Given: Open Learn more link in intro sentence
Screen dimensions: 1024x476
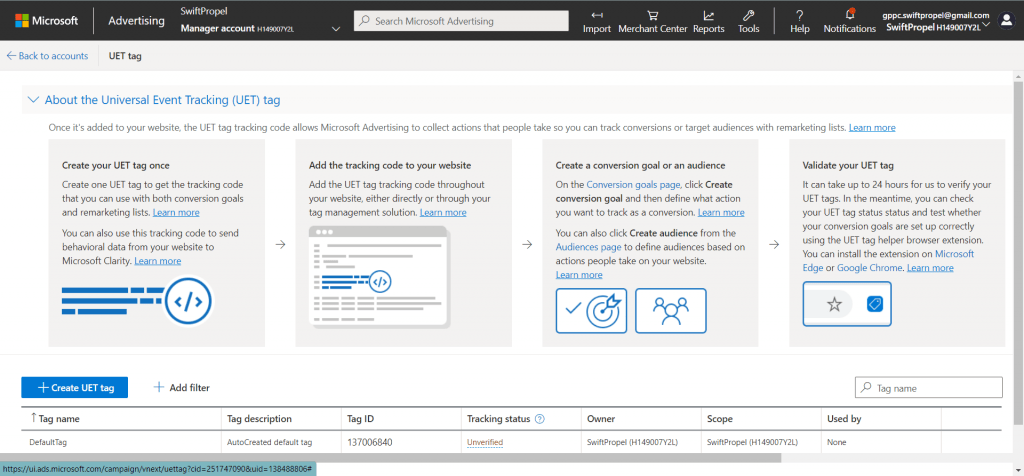Looking at the screenshot, I should point(872,127).
